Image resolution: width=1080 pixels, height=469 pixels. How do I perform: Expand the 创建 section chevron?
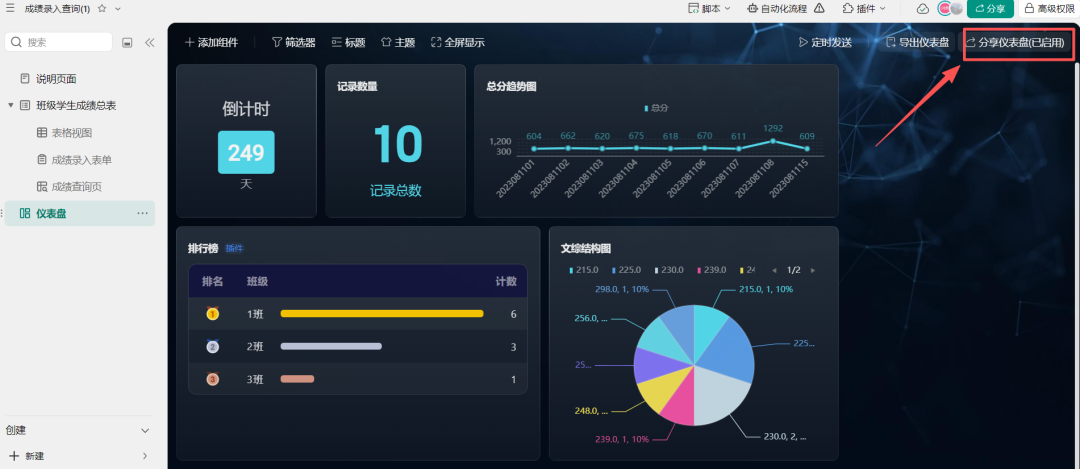point(145,430)
